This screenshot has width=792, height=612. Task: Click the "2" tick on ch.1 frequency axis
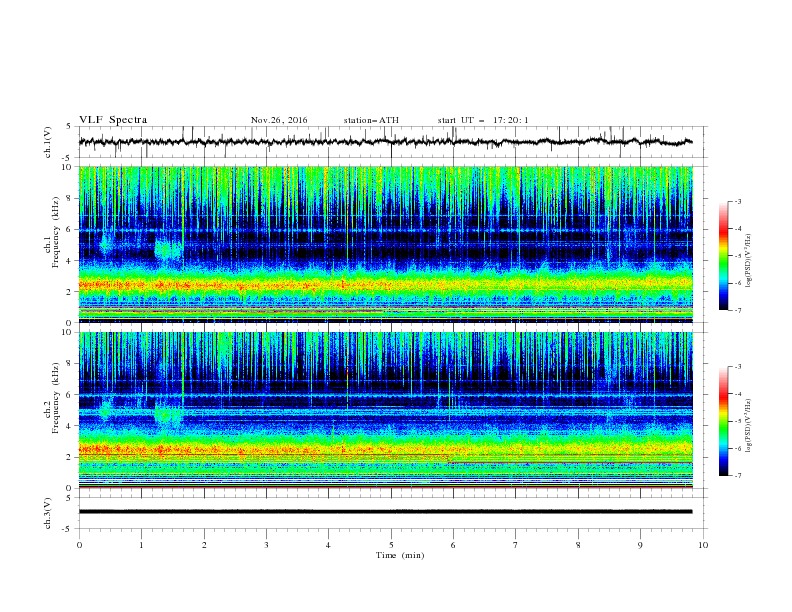coord(70,291)
